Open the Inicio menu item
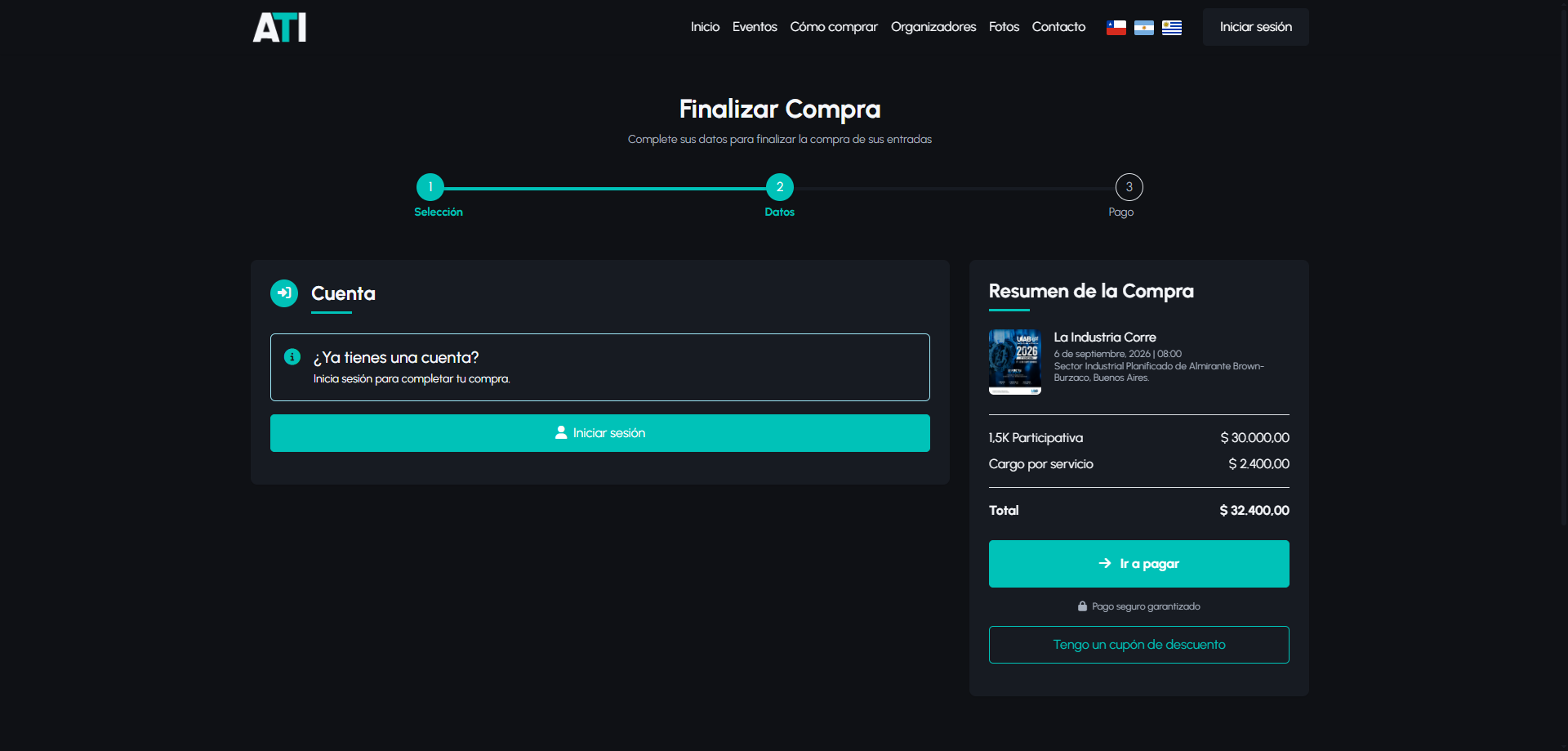Image resolution: width=1568 pixels, height=751 pixels. [705, 27]
